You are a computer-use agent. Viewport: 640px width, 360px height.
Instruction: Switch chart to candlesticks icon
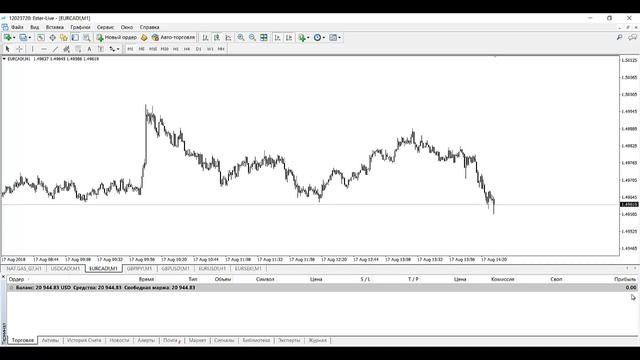coord(217,38)
